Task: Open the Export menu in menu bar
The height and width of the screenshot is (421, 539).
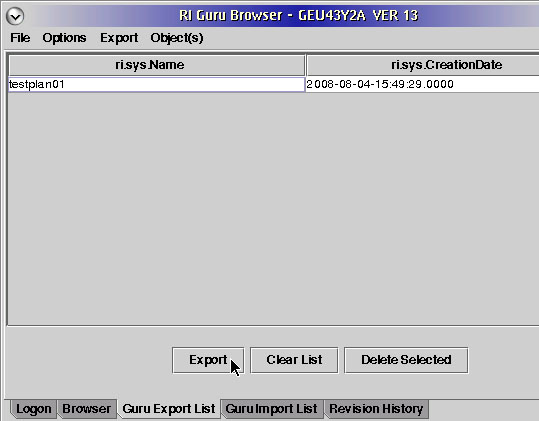Action: point(119,38)
